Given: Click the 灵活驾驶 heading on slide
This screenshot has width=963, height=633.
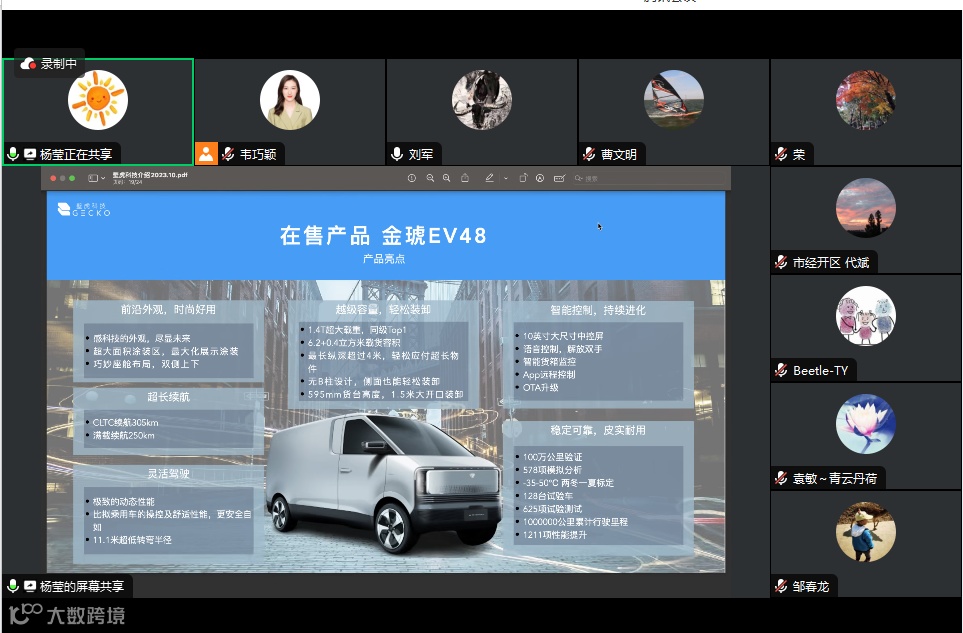Looking at the screenshot, I should pos(168,473).
